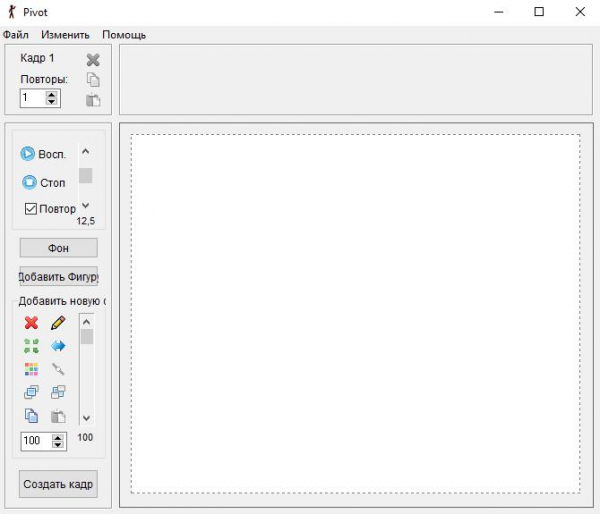Increase figure size 100 up arrow
Screen dimensions: 600x514
(x=58, y=437)
